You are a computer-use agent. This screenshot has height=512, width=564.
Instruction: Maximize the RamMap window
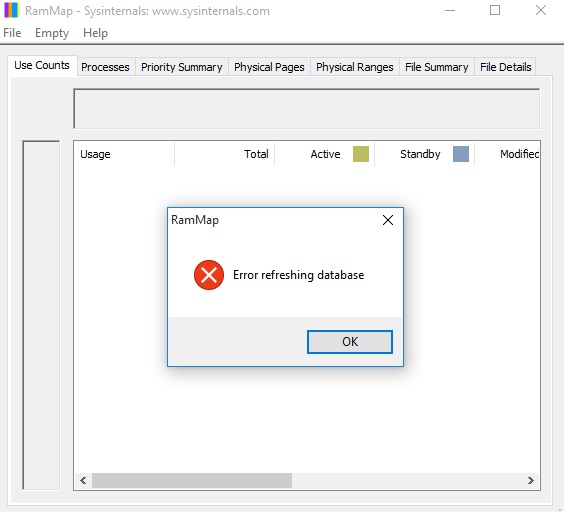click(x=495, y=11)
